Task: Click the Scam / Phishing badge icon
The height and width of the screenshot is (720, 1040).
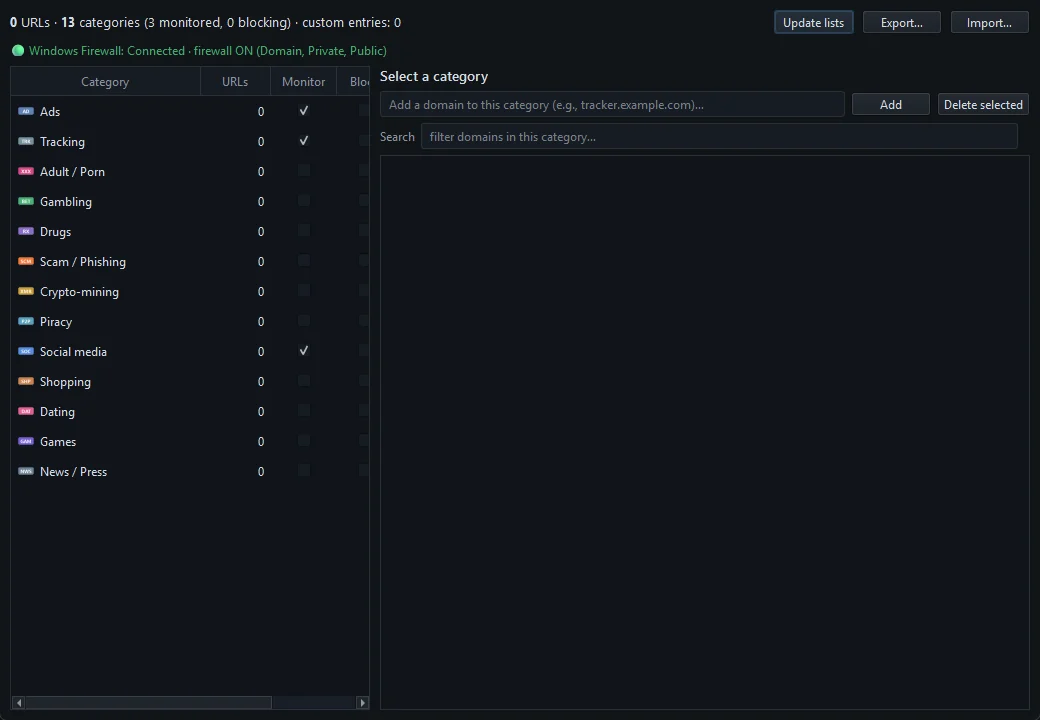Action: coord(26,261)
